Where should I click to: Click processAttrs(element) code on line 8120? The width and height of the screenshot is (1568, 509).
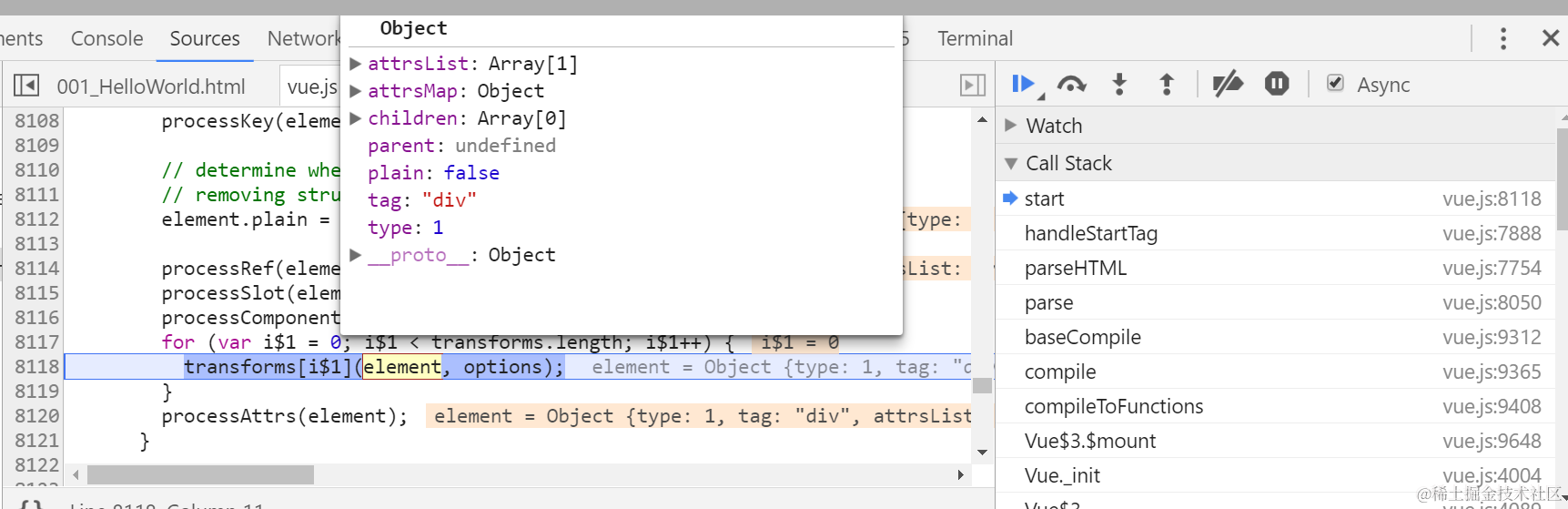[284, 416]
